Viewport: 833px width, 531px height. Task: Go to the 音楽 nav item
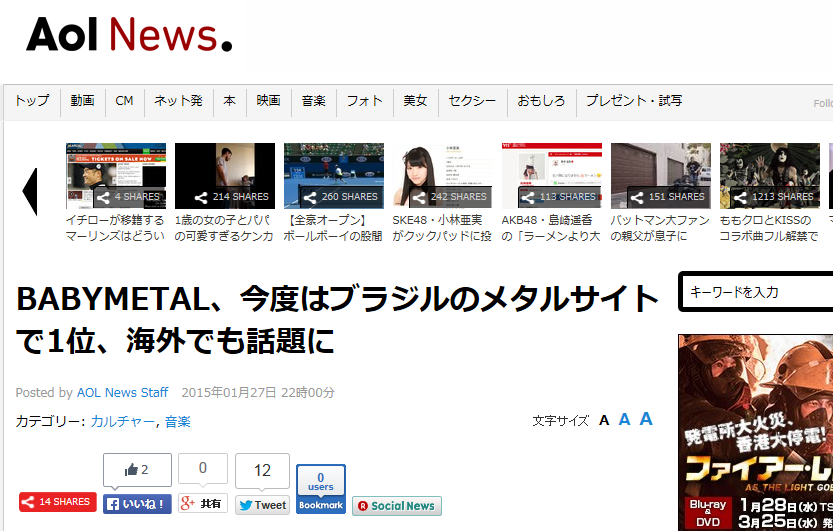[313, 100]
